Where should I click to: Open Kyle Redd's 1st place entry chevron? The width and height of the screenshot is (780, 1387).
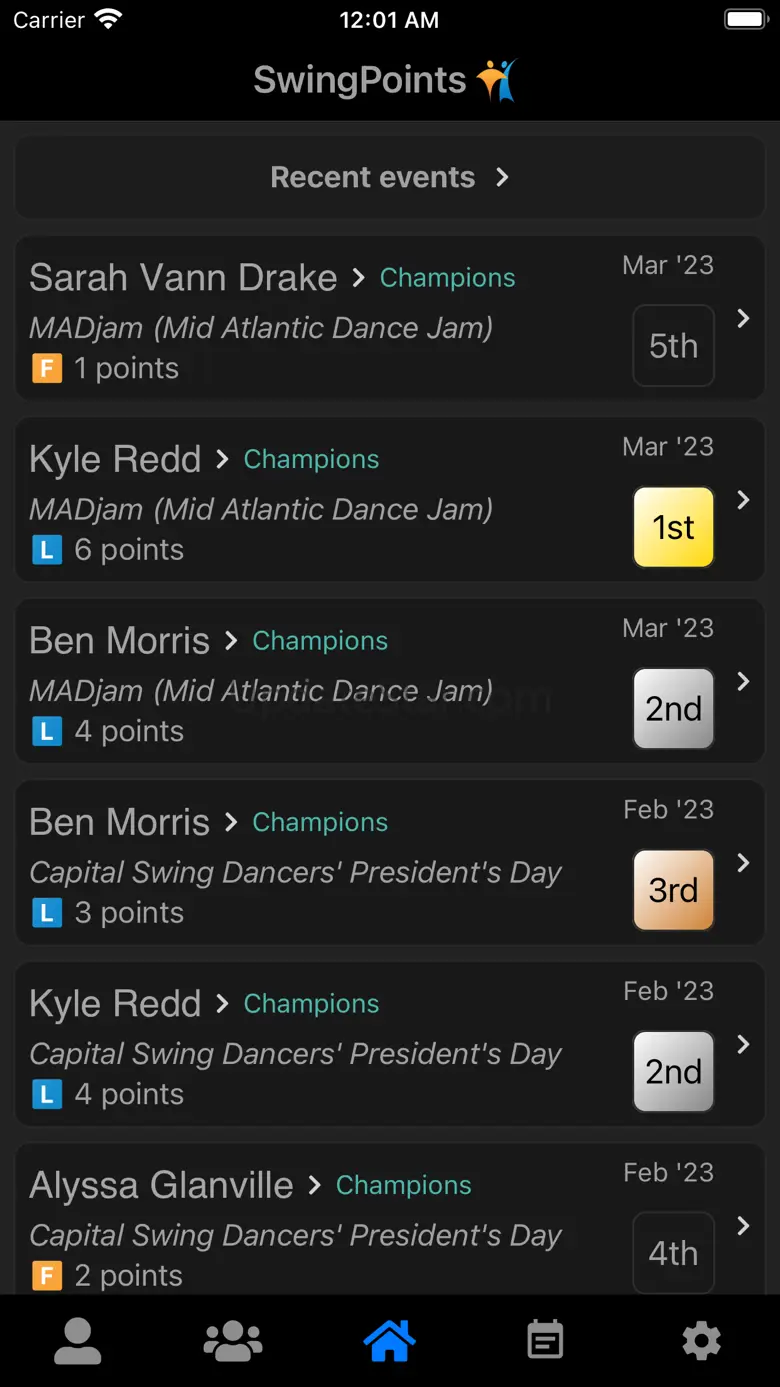click(x=743, y=500)
